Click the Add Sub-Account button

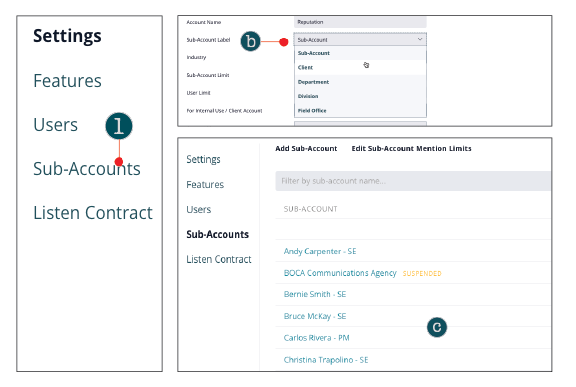pyautogui.click(x=306, y=149)
